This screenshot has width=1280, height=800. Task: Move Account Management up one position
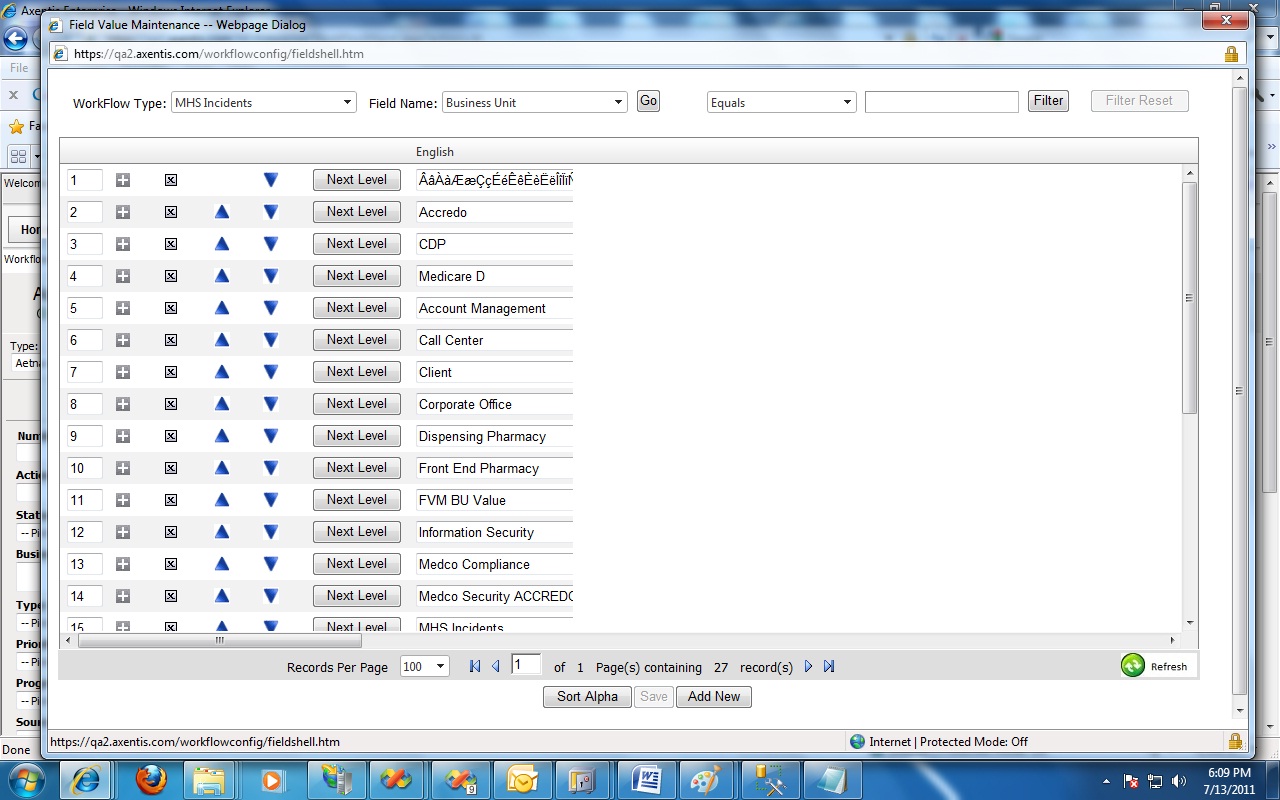(x=222, y=308)
